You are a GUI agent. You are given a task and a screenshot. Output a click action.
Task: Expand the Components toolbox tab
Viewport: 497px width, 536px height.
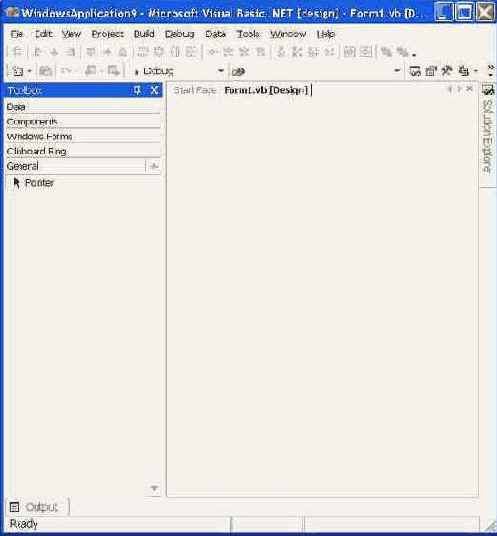point(83,122)
